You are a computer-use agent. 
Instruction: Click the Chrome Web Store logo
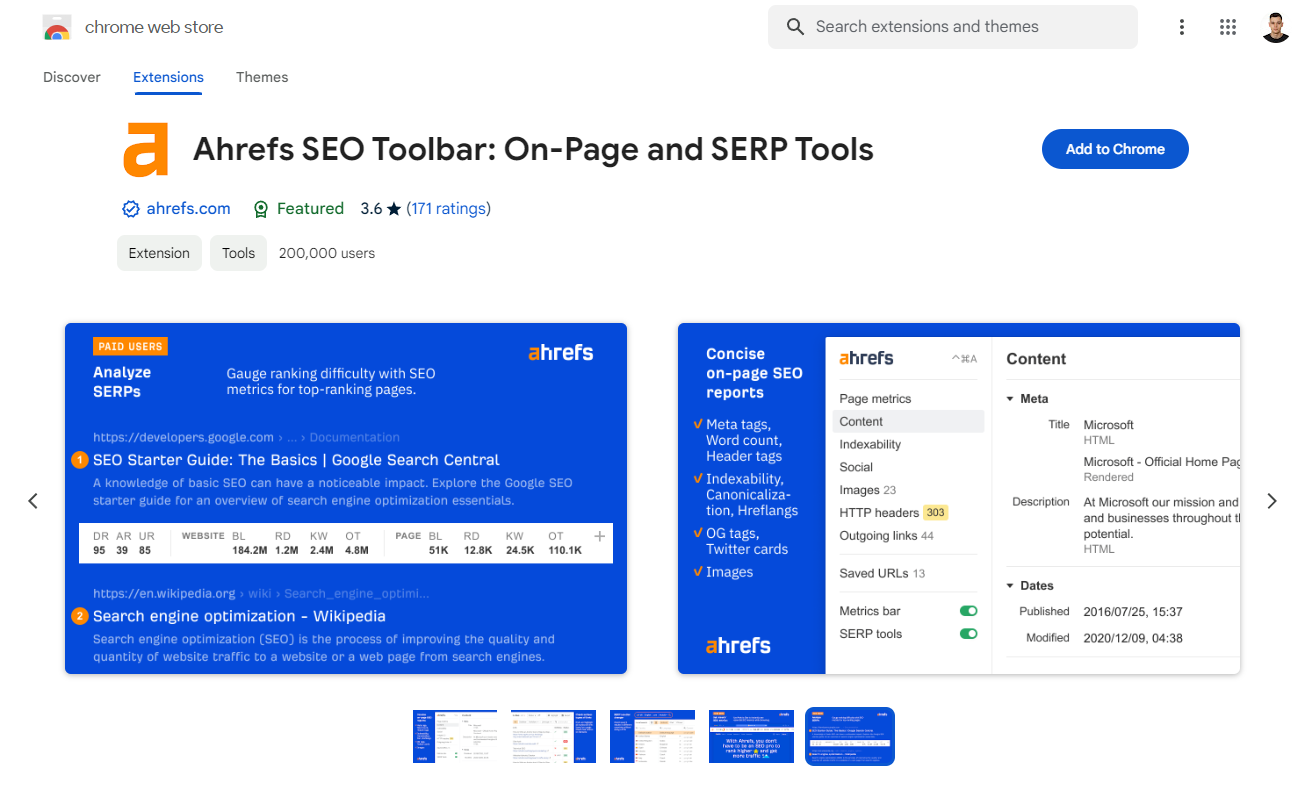pos(57,28)
